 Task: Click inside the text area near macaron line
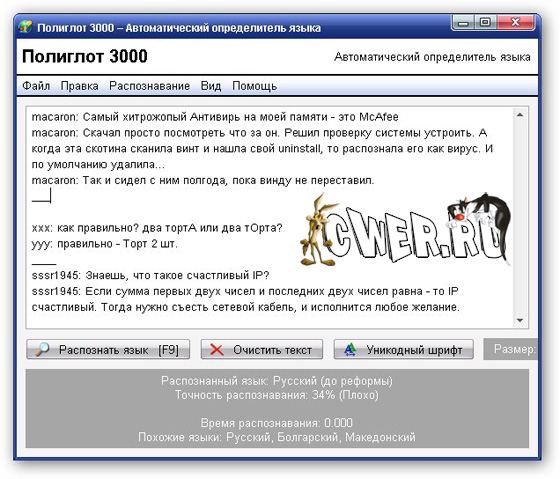click(x=214, y=117)
